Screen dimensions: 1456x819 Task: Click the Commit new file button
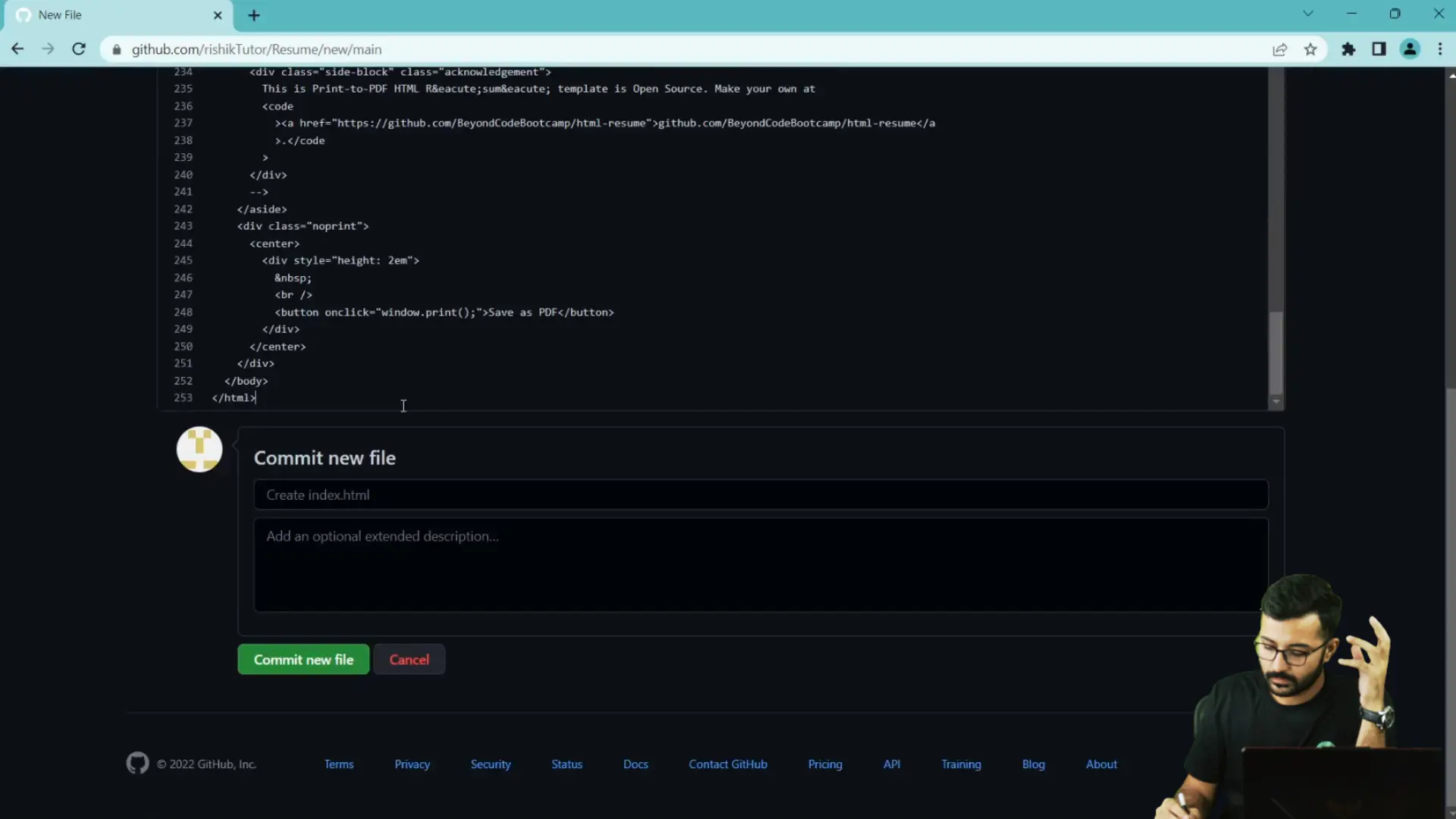pyautogui.click(x=303, y=660)
